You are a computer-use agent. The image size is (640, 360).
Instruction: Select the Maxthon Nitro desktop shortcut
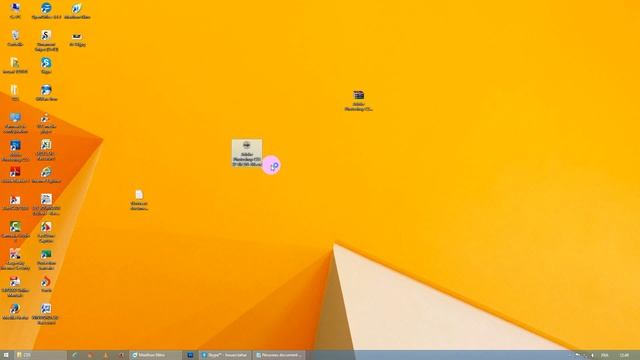(x=77, y=11)
